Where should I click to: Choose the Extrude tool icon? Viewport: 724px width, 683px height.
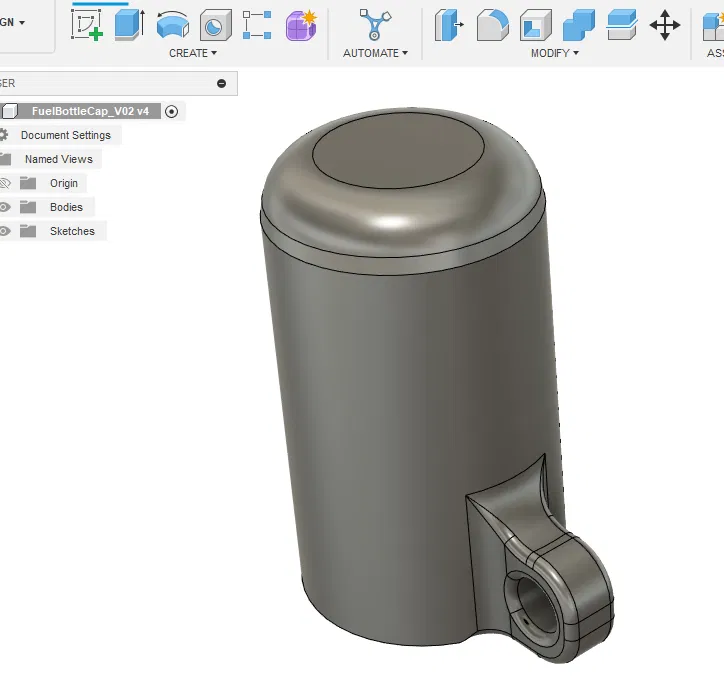click(x=129, y=25)
